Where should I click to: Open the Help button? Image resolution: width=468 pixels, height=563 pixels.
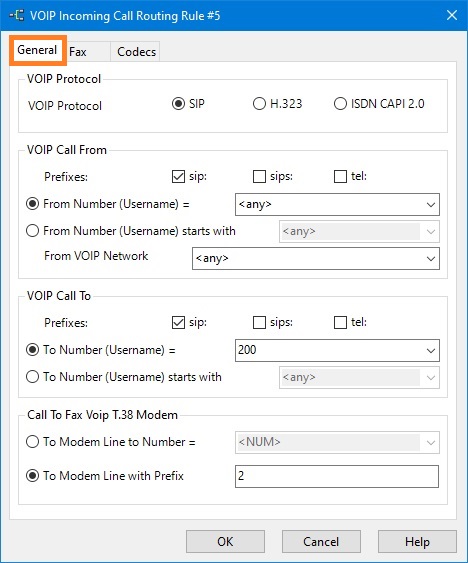coord(417,541)
